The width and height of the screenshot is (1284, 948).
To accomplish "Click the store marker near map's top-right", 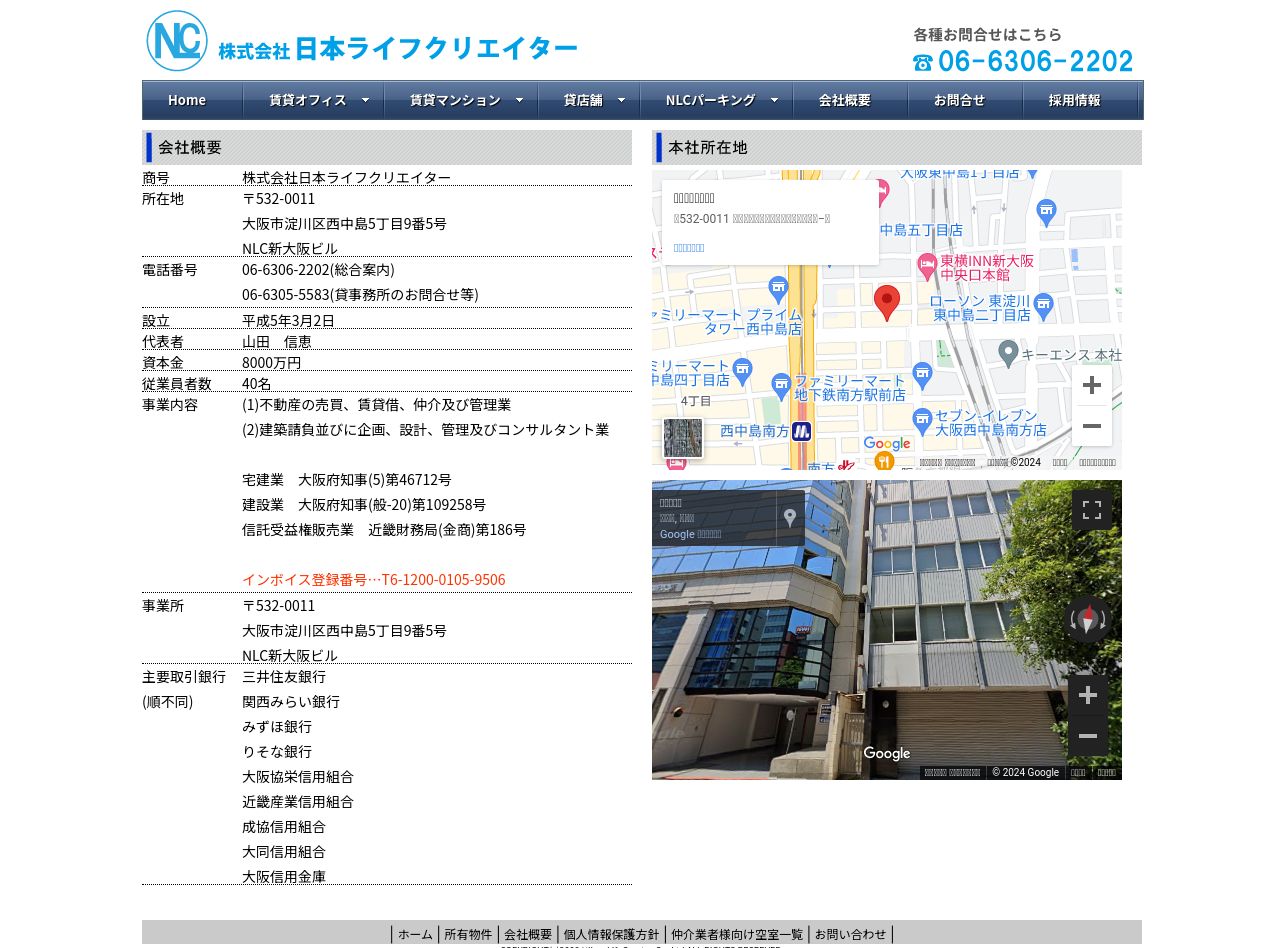I will click(x=1047, y=212).
